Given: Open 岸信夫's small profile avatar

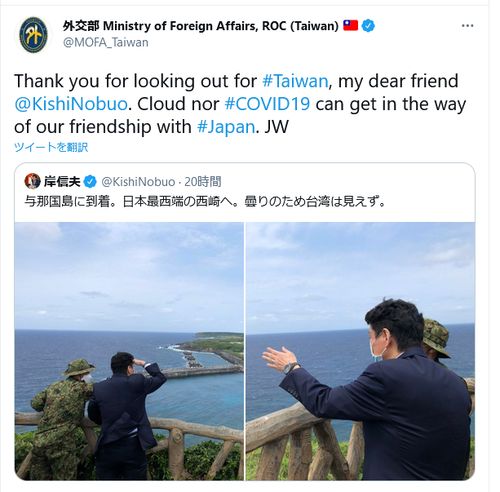Looking at the screenshot, I should click(x=32, y=181).
